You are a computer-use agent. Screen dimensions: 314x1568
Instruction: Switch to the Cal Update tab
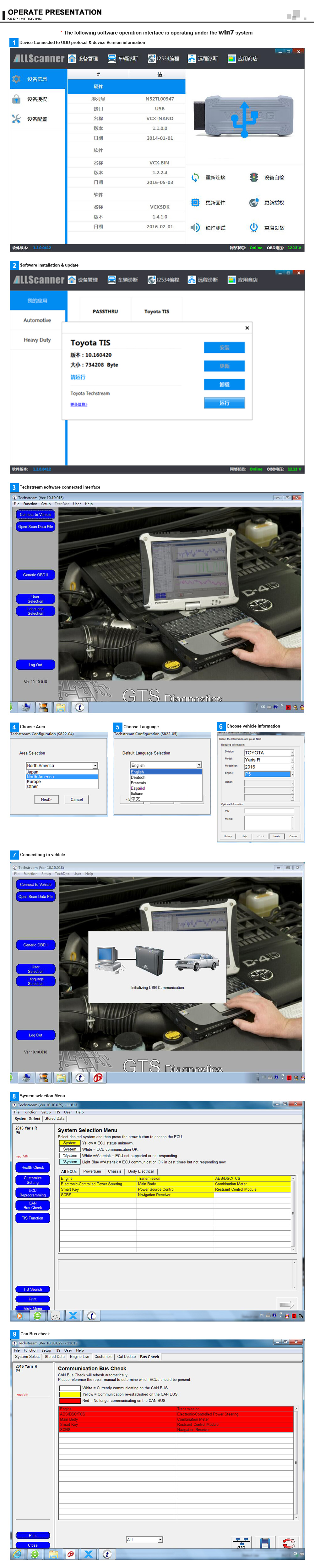click(126, 1357)
